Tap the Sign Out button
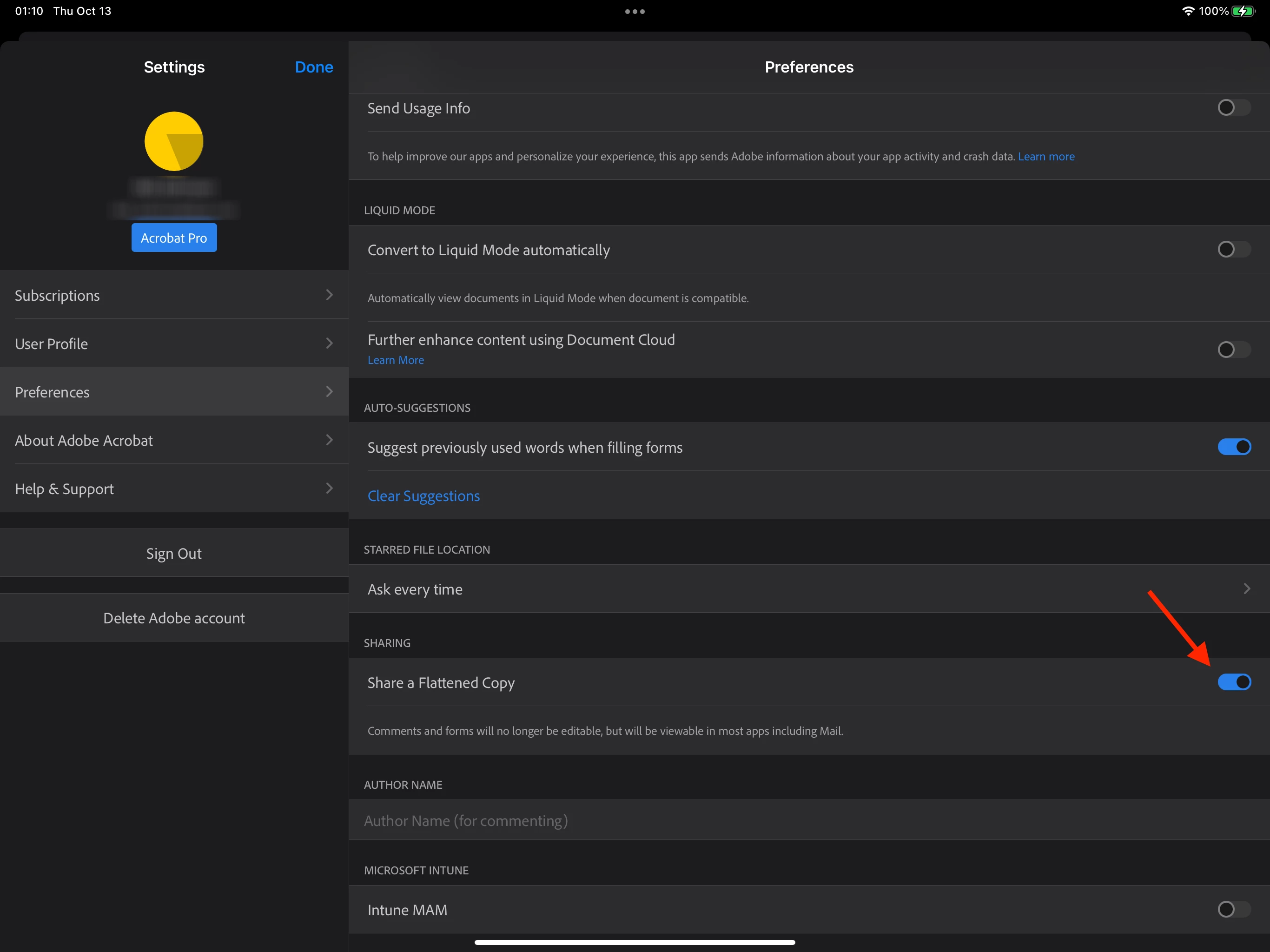The height and width of the screenshot is (952, 1270). pos(173,554)
